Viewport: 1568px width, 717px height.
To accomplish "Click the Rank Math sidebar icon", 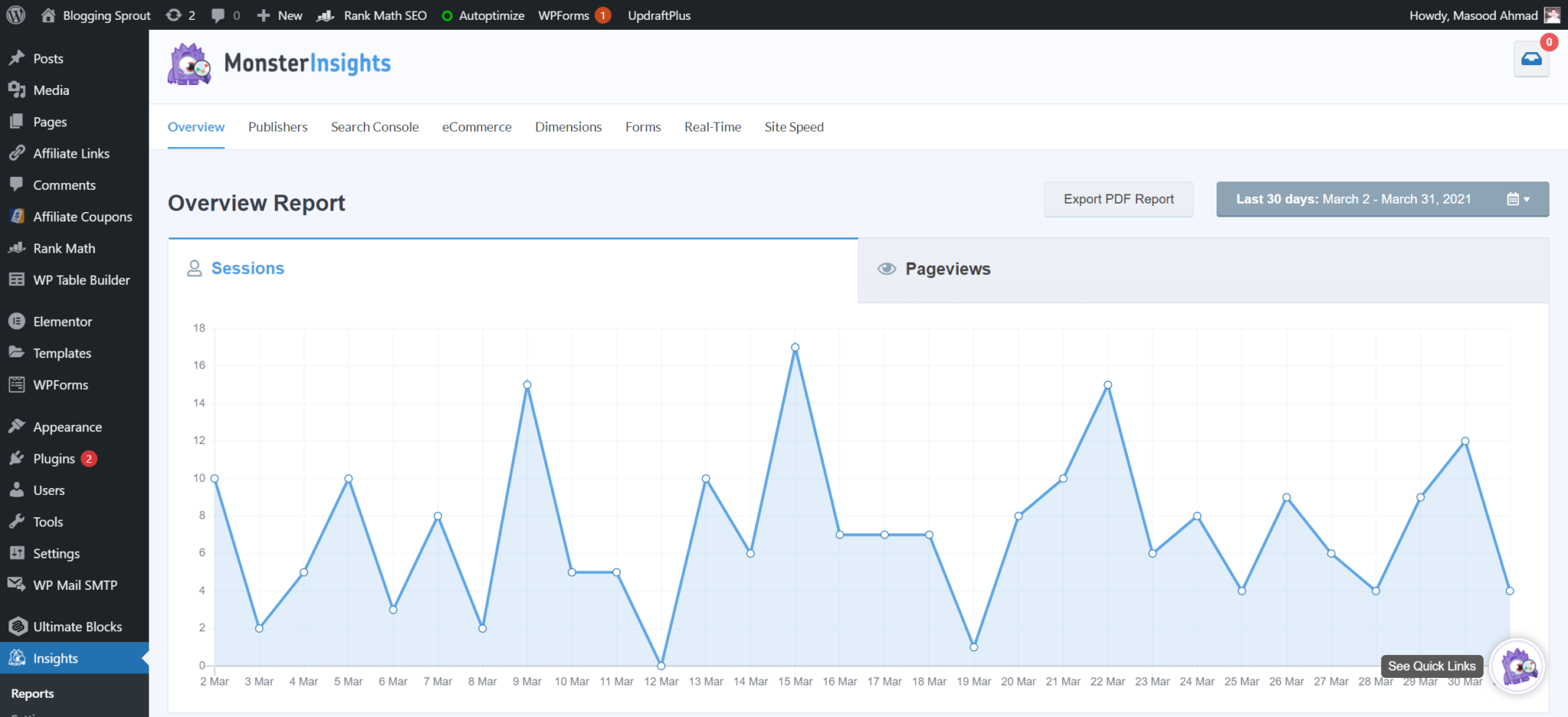I will point(17,248).
